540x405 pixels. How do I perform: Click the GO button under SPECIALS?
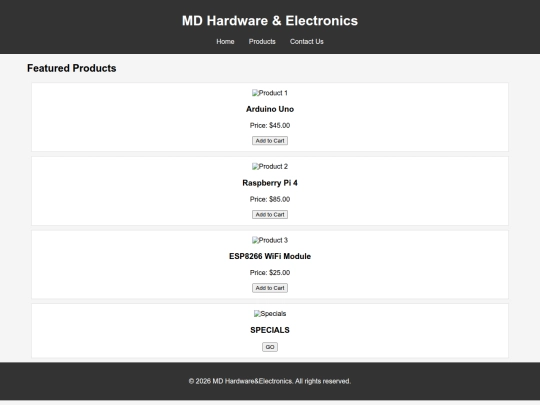(x=270, y=347)
